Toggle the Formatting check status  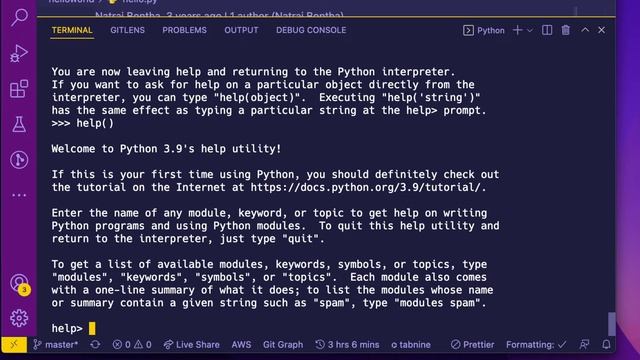[536, 345]
